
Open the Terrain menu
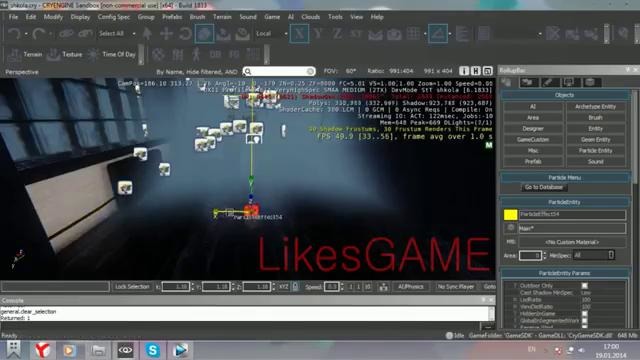(222, 17)
